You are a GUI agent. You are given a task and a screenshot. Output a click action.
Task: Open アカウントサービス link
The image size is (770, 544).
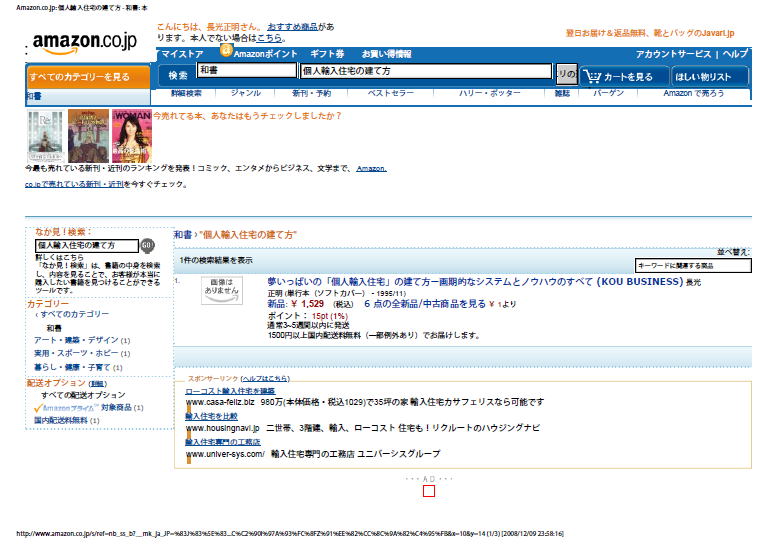point(673,54)
